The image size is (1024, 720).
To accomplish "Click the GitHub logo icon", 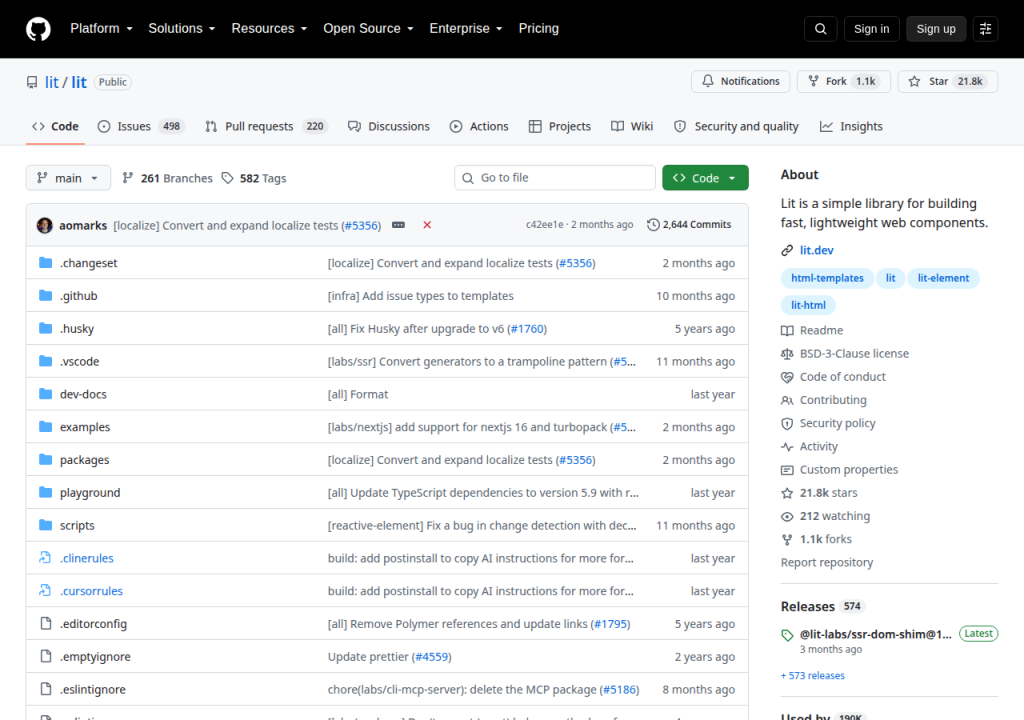I will tap(38, 29).
